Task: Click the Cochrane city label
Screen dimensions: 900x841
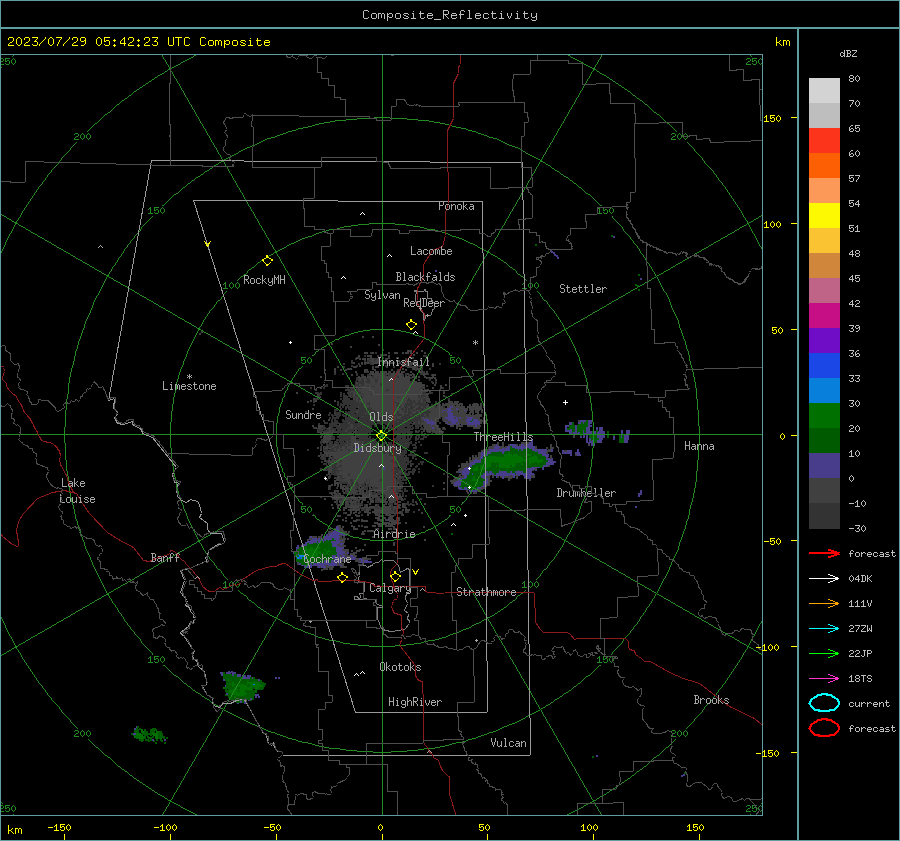Action: [x=327, y=559]
